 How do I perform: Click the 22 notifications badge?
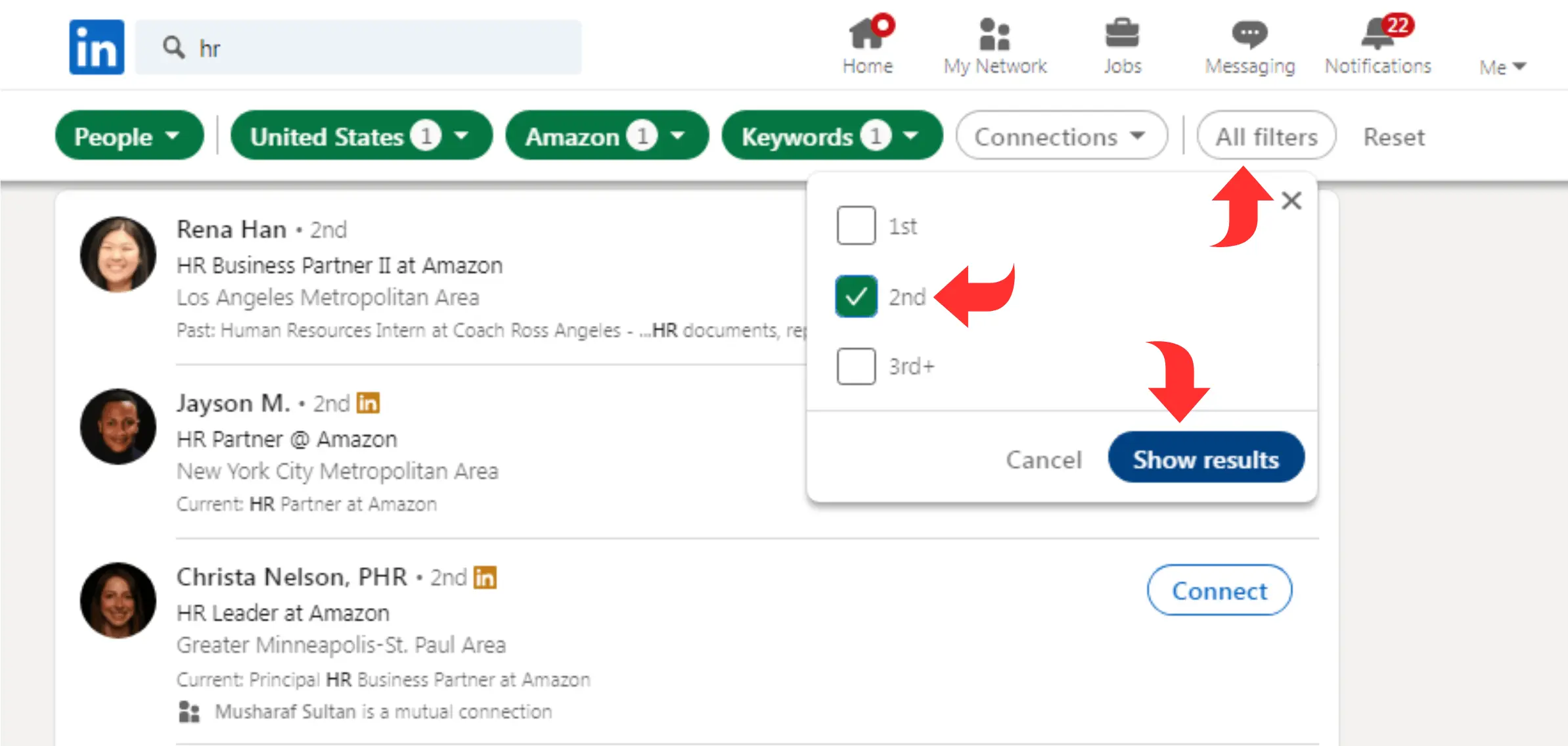1397,25
